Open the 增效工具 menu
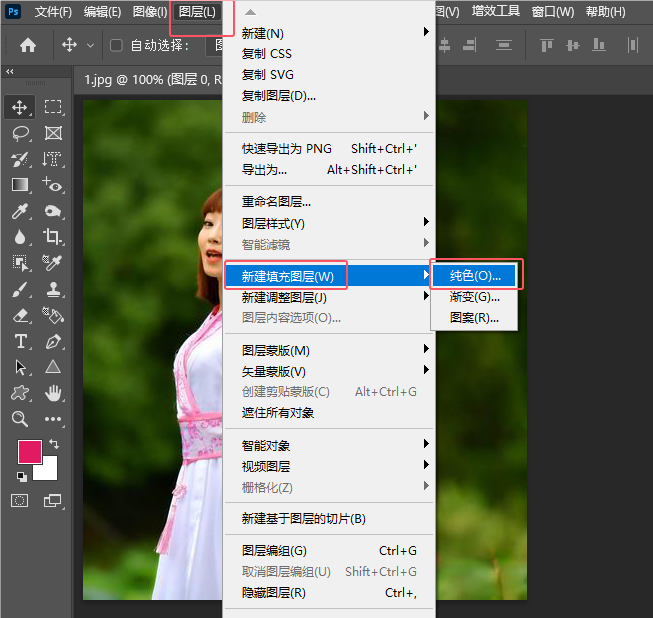The image size is (653, 618). pos(496,11)
